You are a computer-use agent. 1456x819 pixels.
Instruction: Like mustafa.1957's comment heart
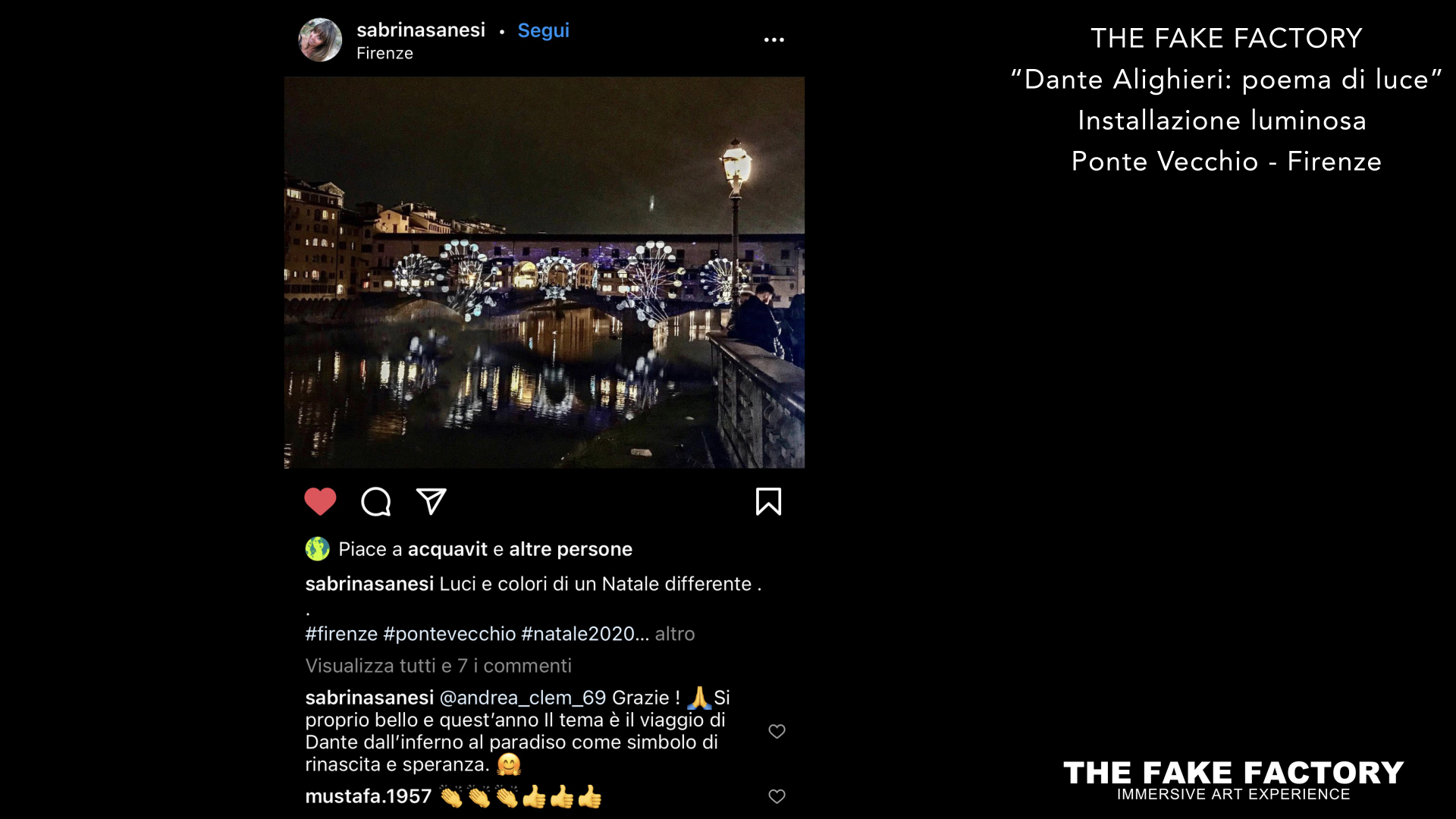tap(777, 796)
